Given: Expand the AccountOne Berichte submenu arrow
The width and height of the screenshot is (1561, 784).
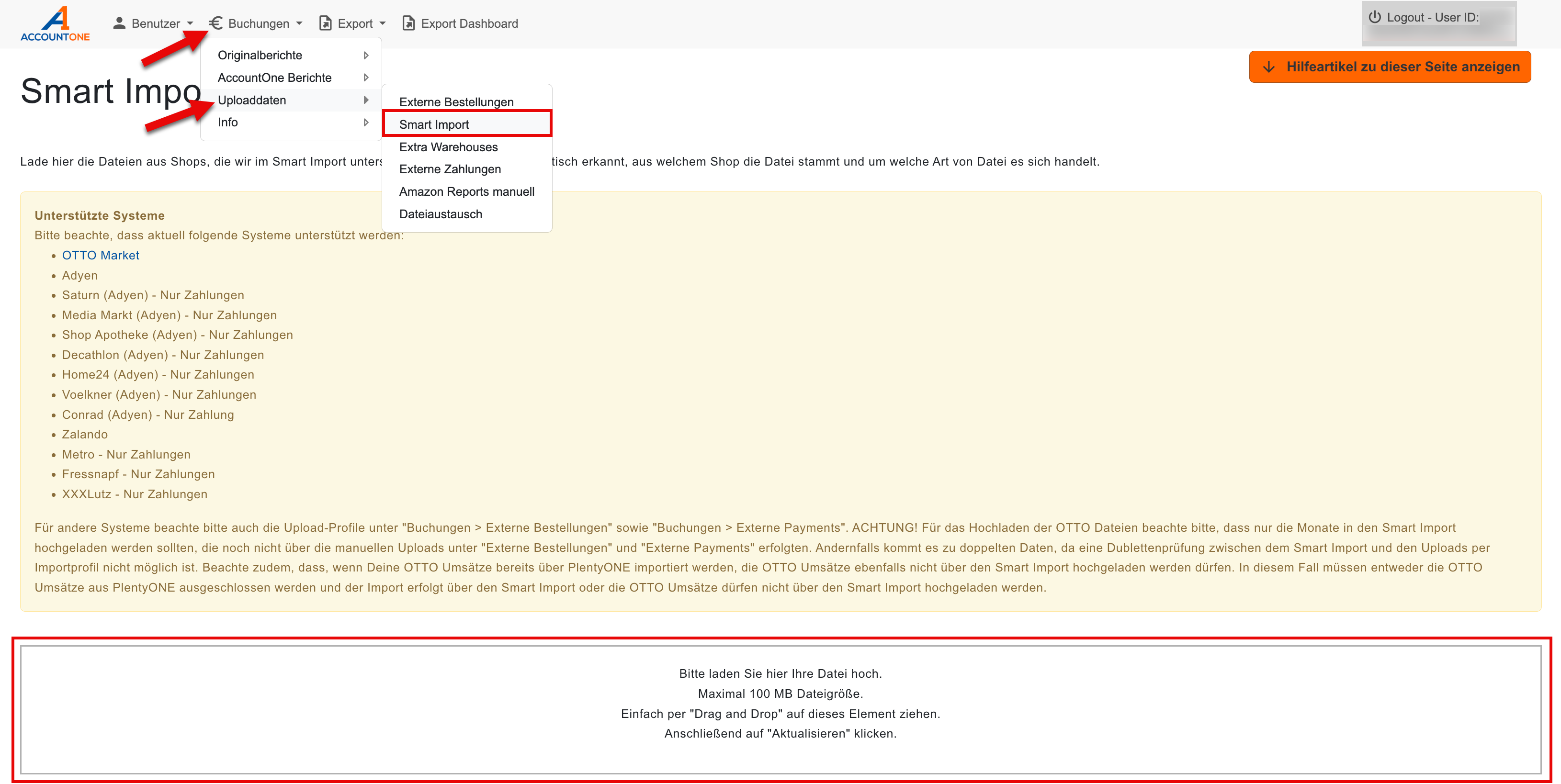Looking at the screenshot, I should coord(366,78).
